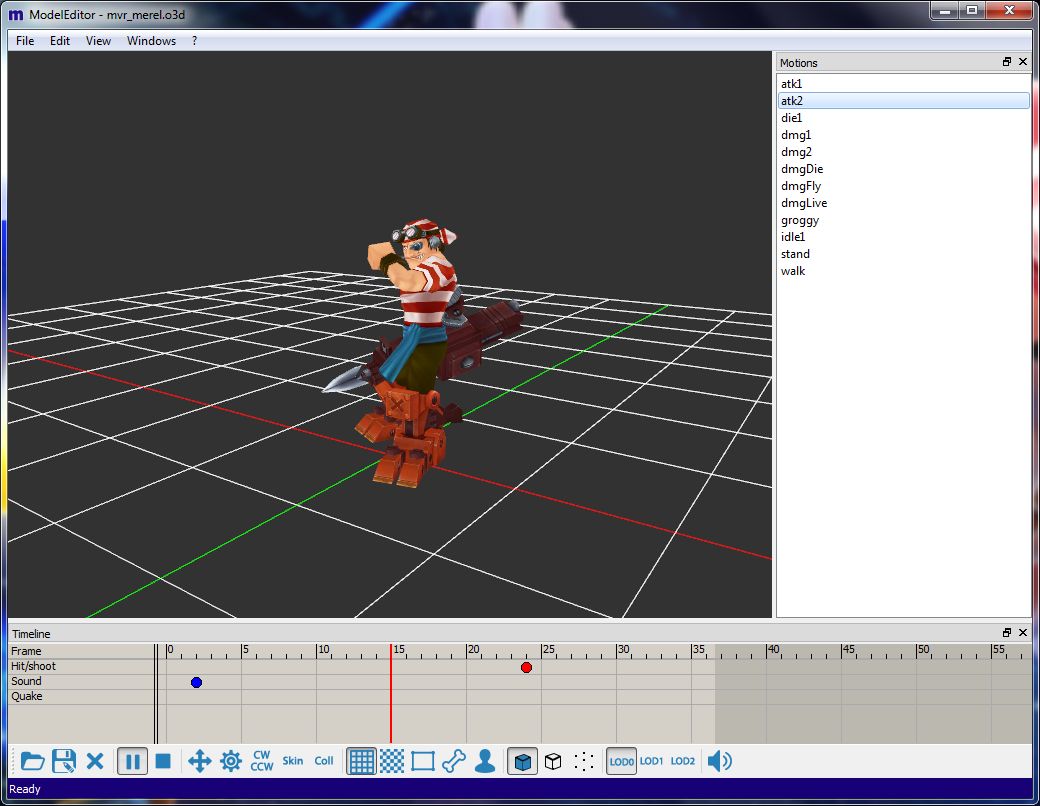
Task: Open the Windows menu
Action: (151, 40)
